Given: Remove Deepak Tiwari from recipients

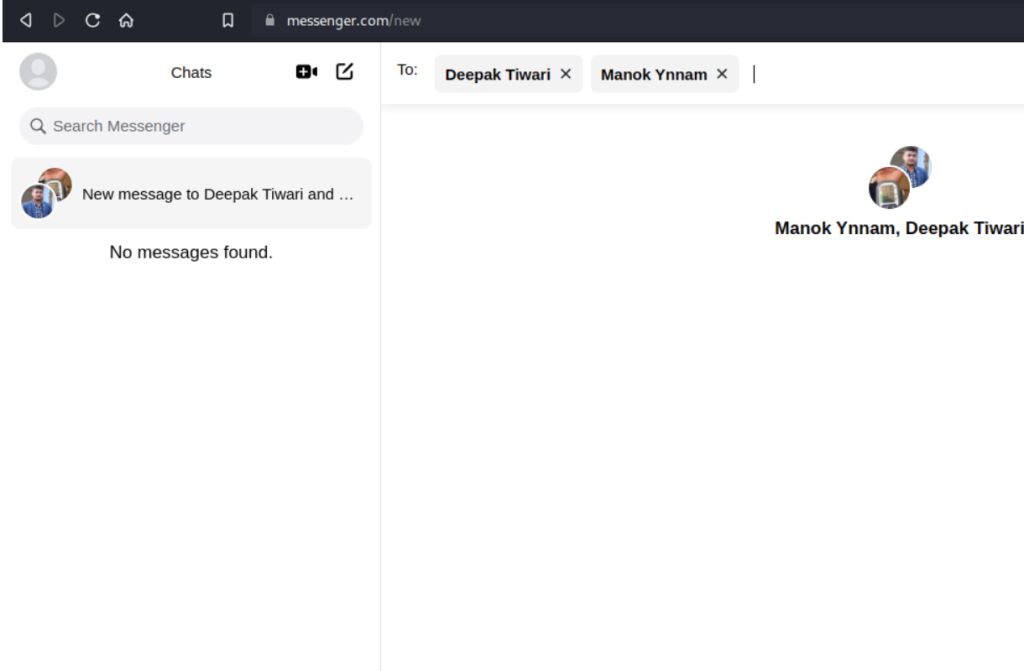Looking at the screenshot, I should pyautogui.click(x=566, y=74).
